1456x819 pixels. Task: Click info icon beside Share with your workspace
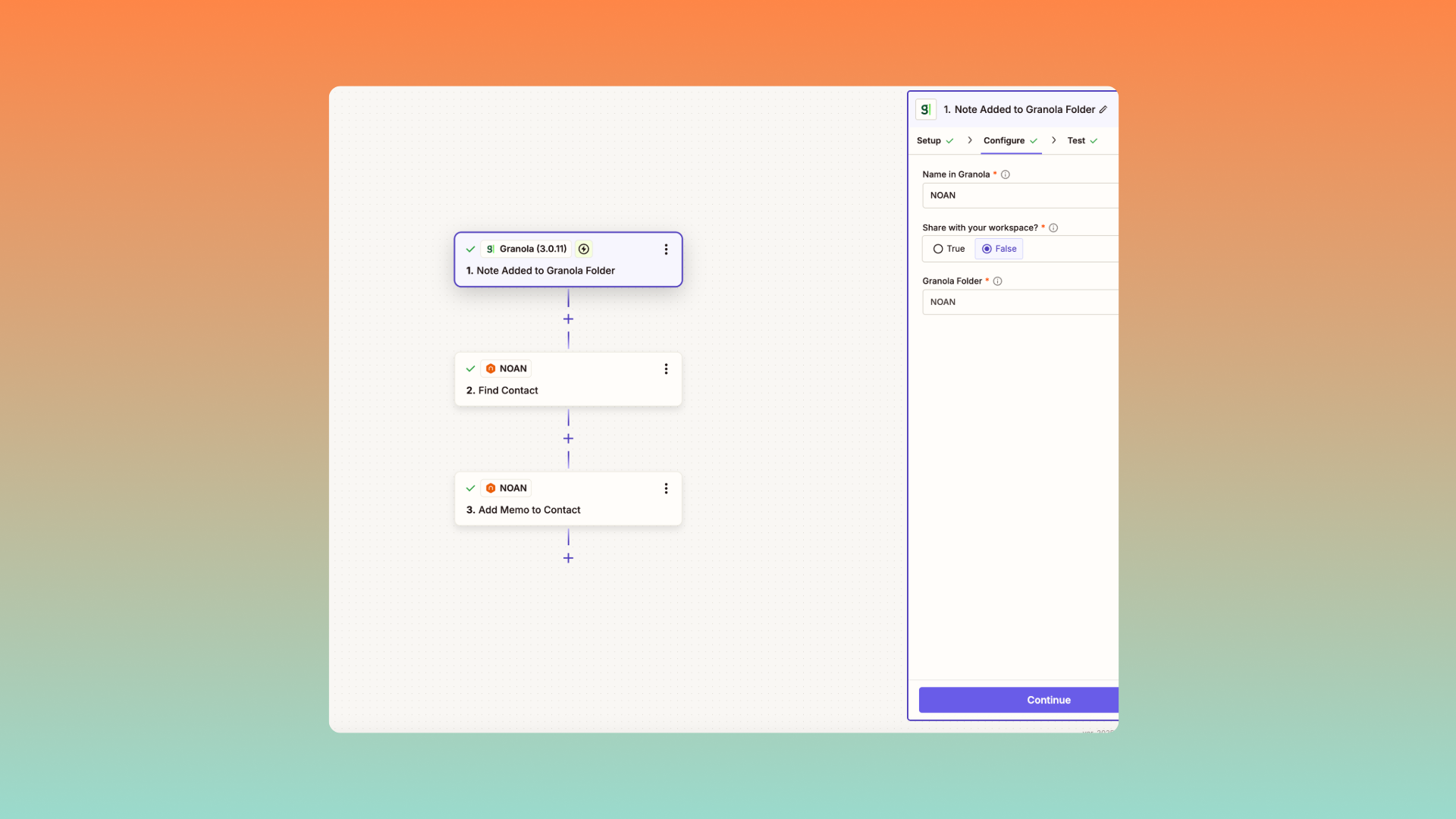click(x=1053, y=228)
